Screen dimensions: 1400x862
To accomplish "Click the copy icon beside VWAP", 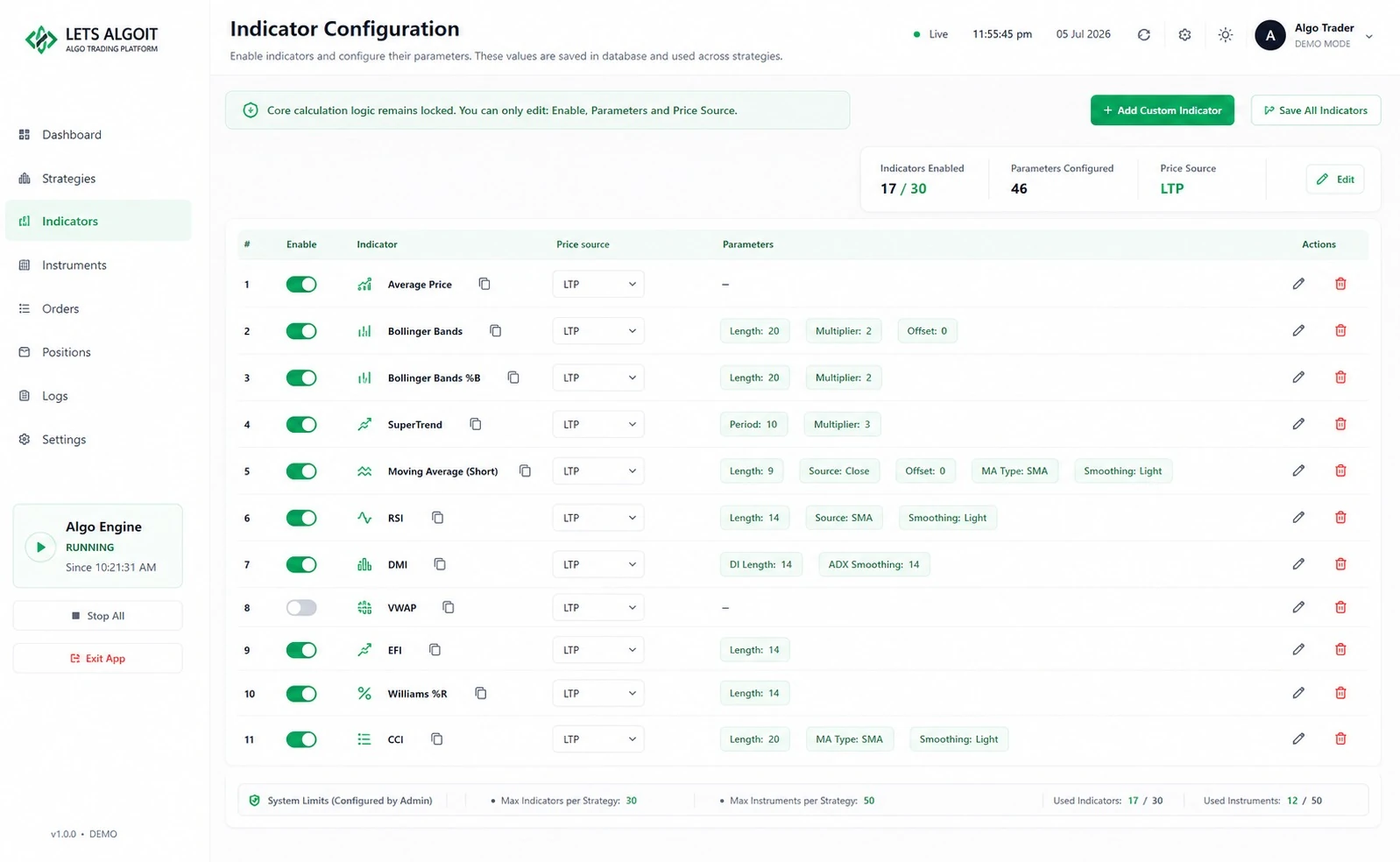I will (449, 607).
